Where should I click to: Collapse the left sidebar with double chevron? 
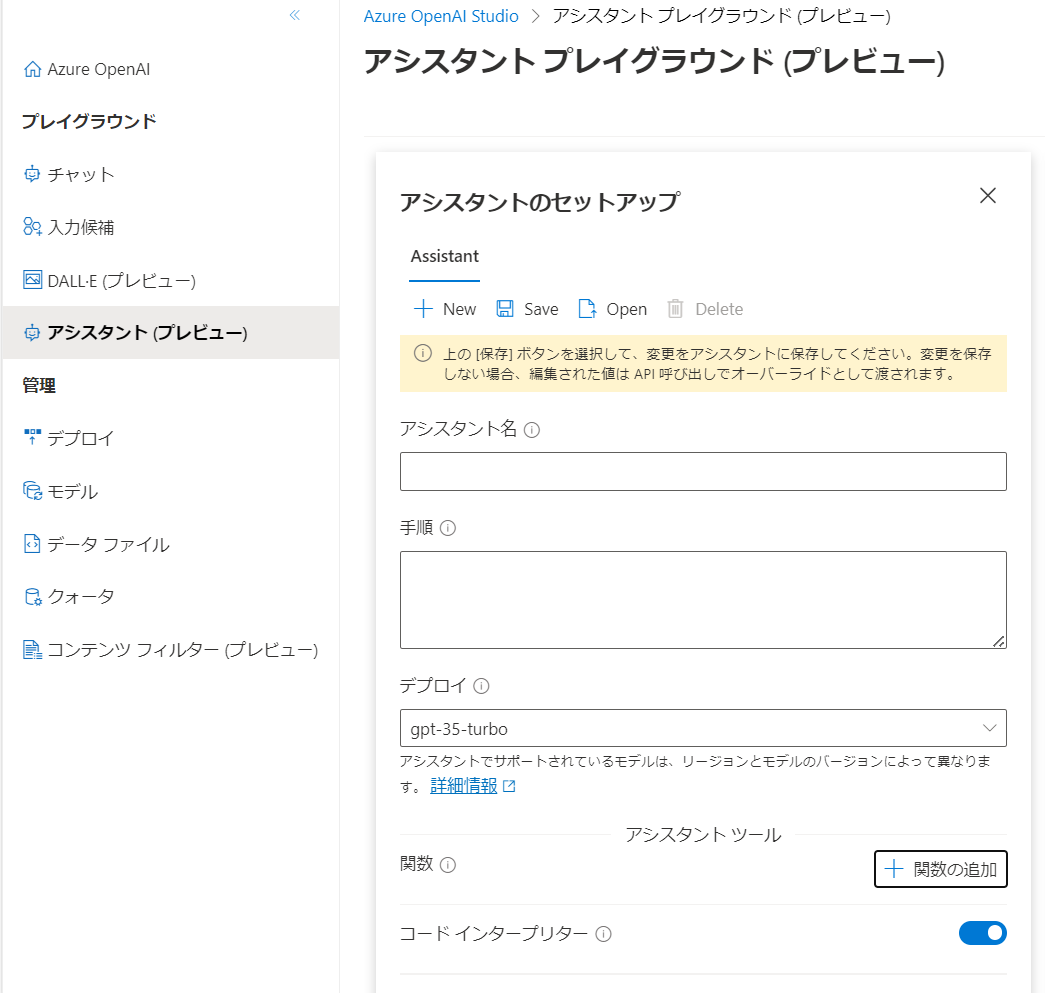295,15
